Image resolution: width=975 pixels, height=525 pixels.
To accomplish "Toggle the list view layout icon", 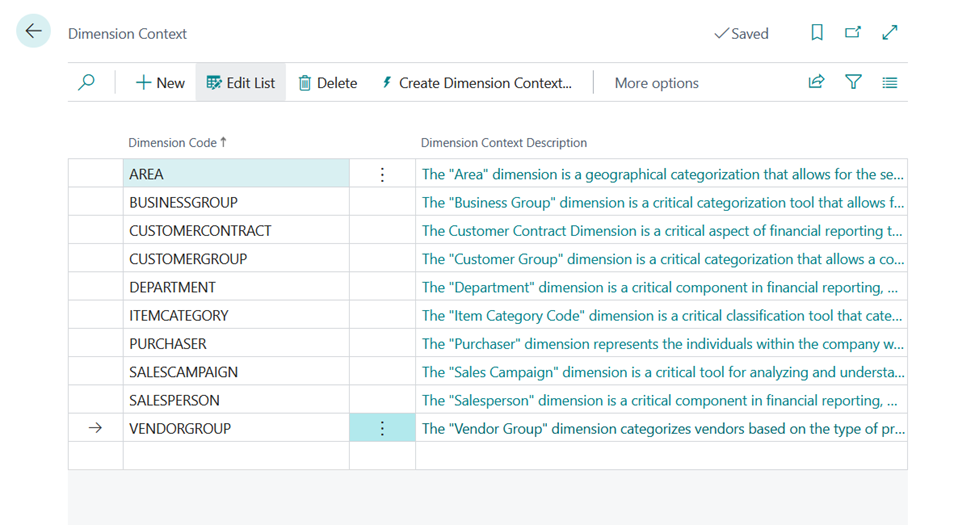I will [890, 83].
